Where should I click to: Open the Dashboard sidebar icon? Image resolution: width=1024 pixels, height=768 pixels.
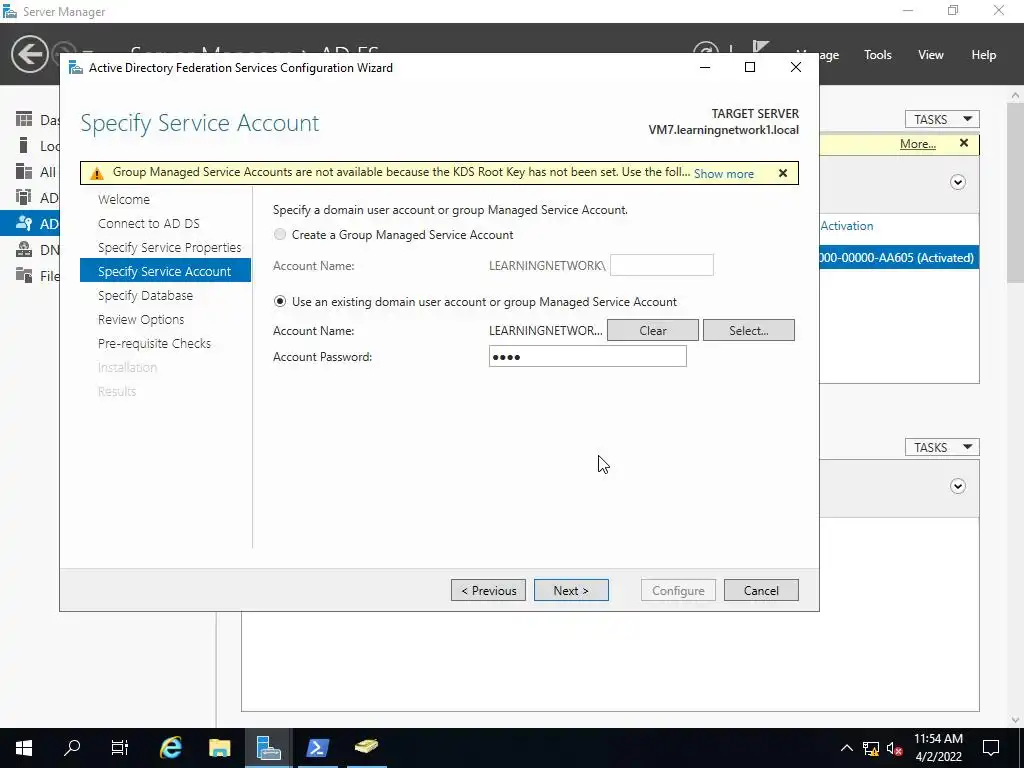24,119
